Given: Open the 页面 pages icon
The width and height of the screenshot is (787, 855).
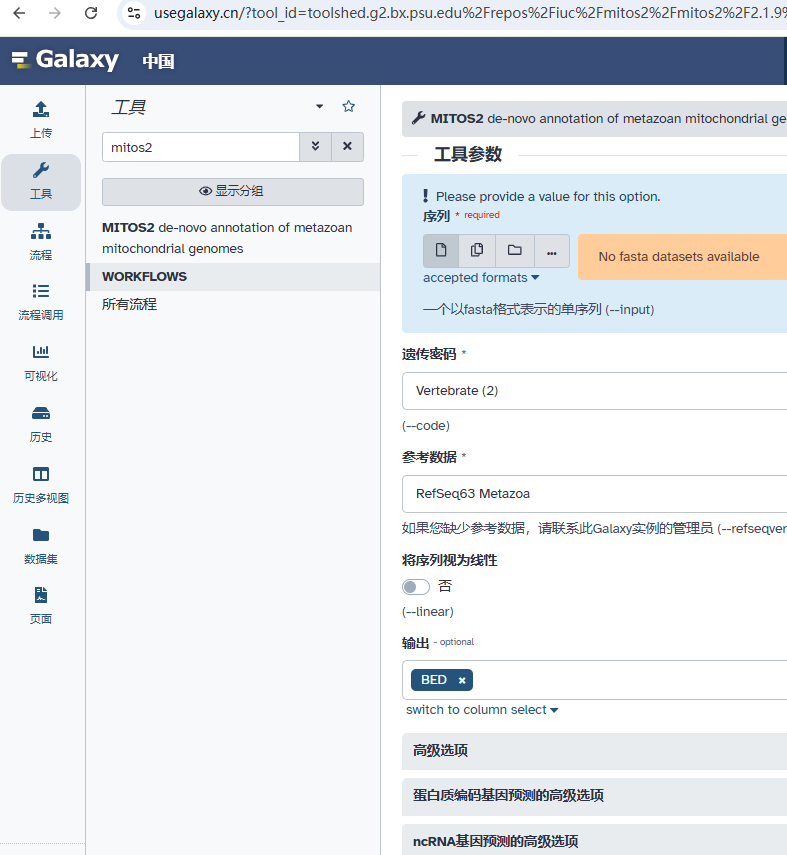Looking at the screenshot, I should point(41,606).
